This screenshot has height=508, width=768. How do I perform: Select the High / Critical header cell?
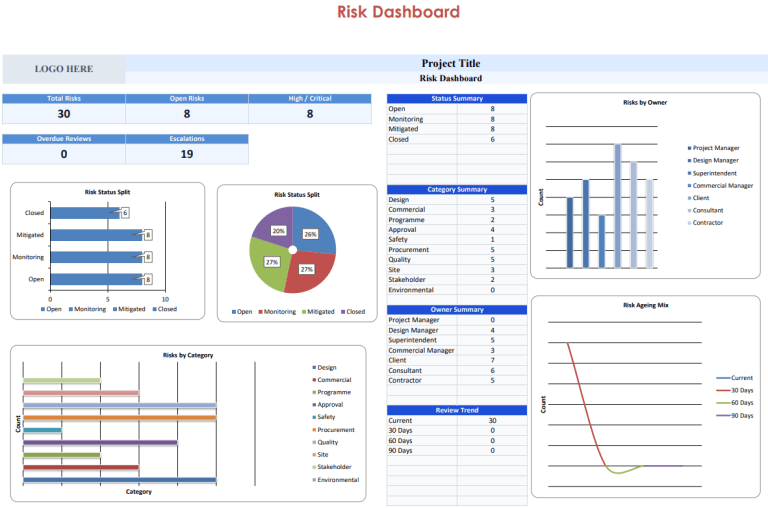point(310,98)
